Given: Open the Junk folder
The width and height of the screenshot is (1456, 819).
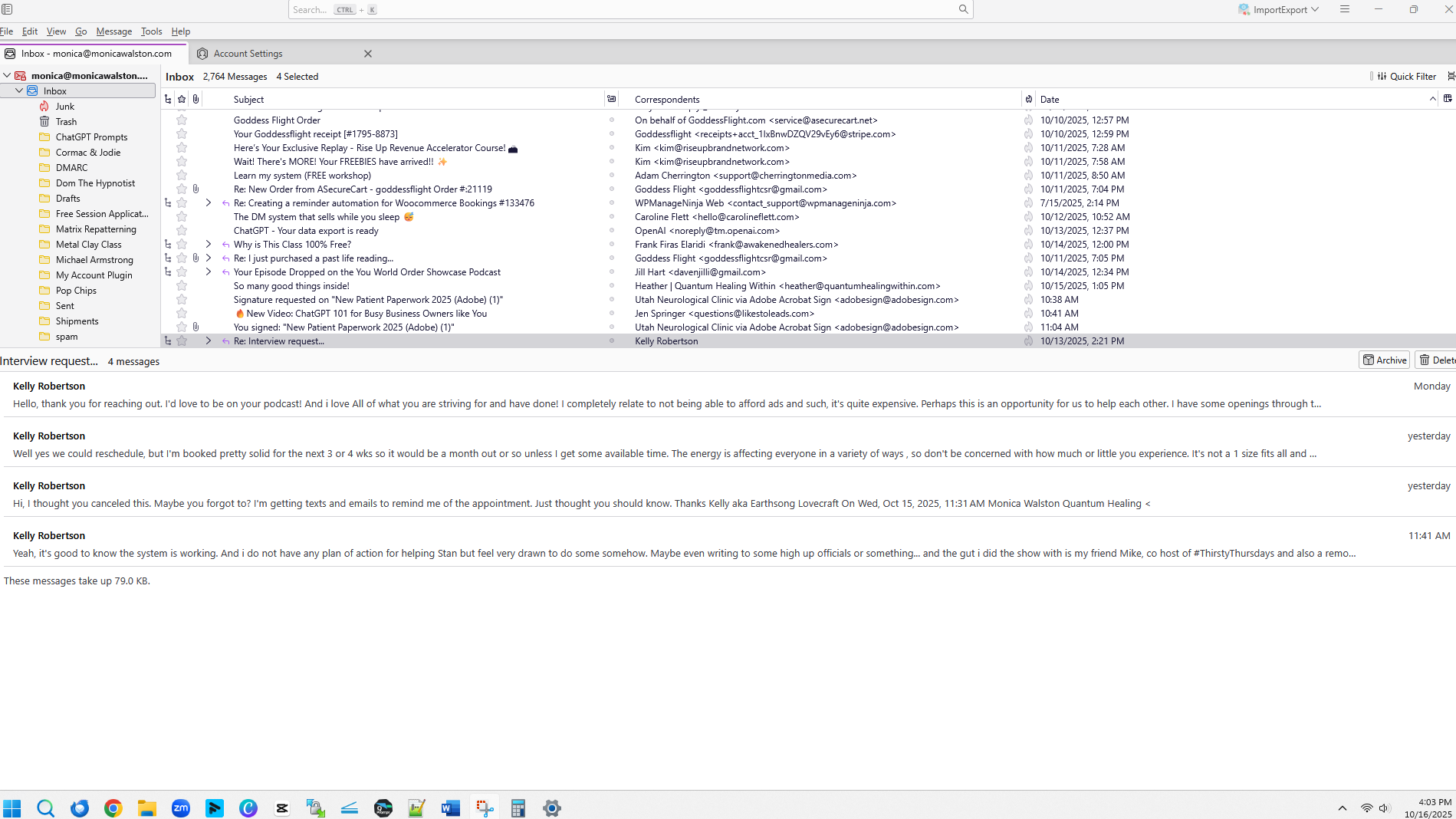Looking at the screenshot, I should click(64, 106).
